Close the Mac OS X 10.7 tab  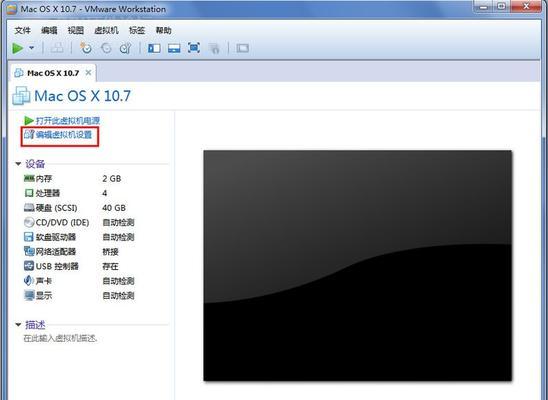(x=88, y=73)
